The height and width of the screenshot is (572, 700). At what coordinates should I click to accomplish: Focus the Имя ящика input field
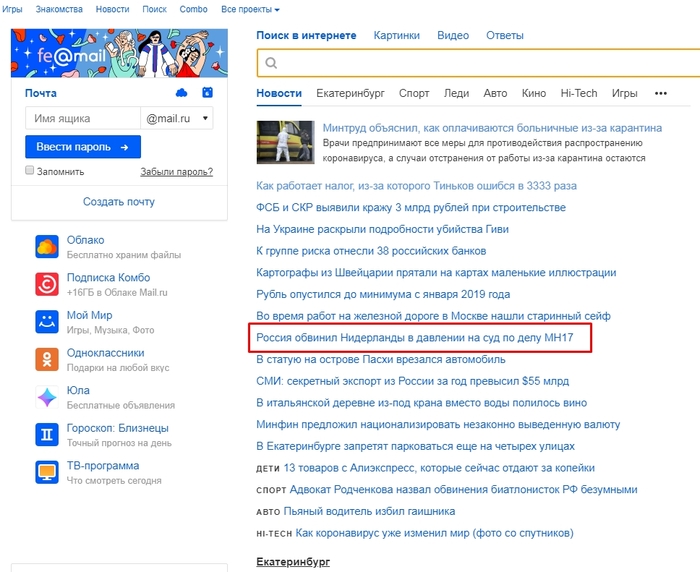pyautogui.click(x=83, y=118)
